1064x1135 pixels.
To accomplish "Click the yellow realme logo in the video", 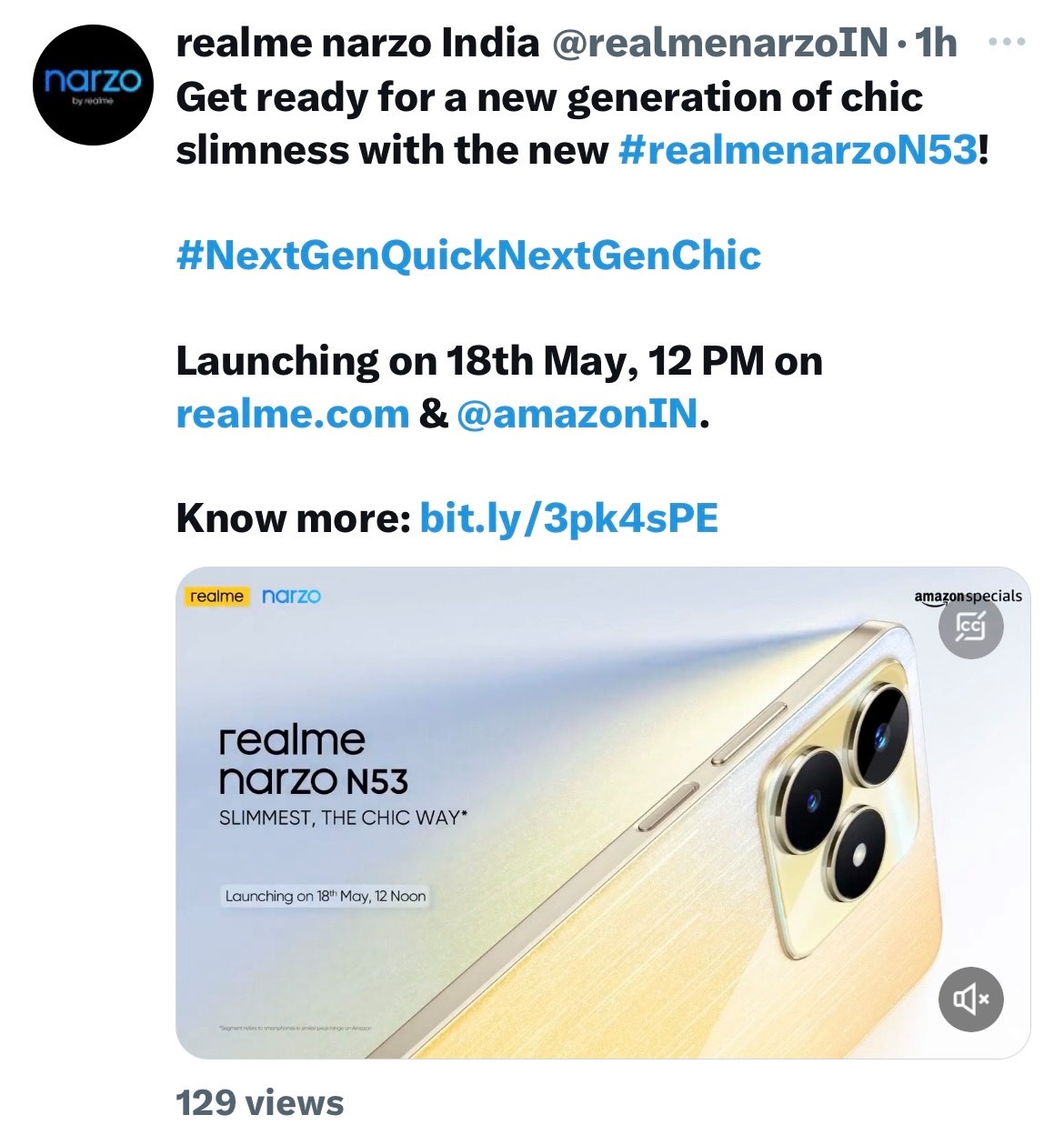I will click(217, 597).
